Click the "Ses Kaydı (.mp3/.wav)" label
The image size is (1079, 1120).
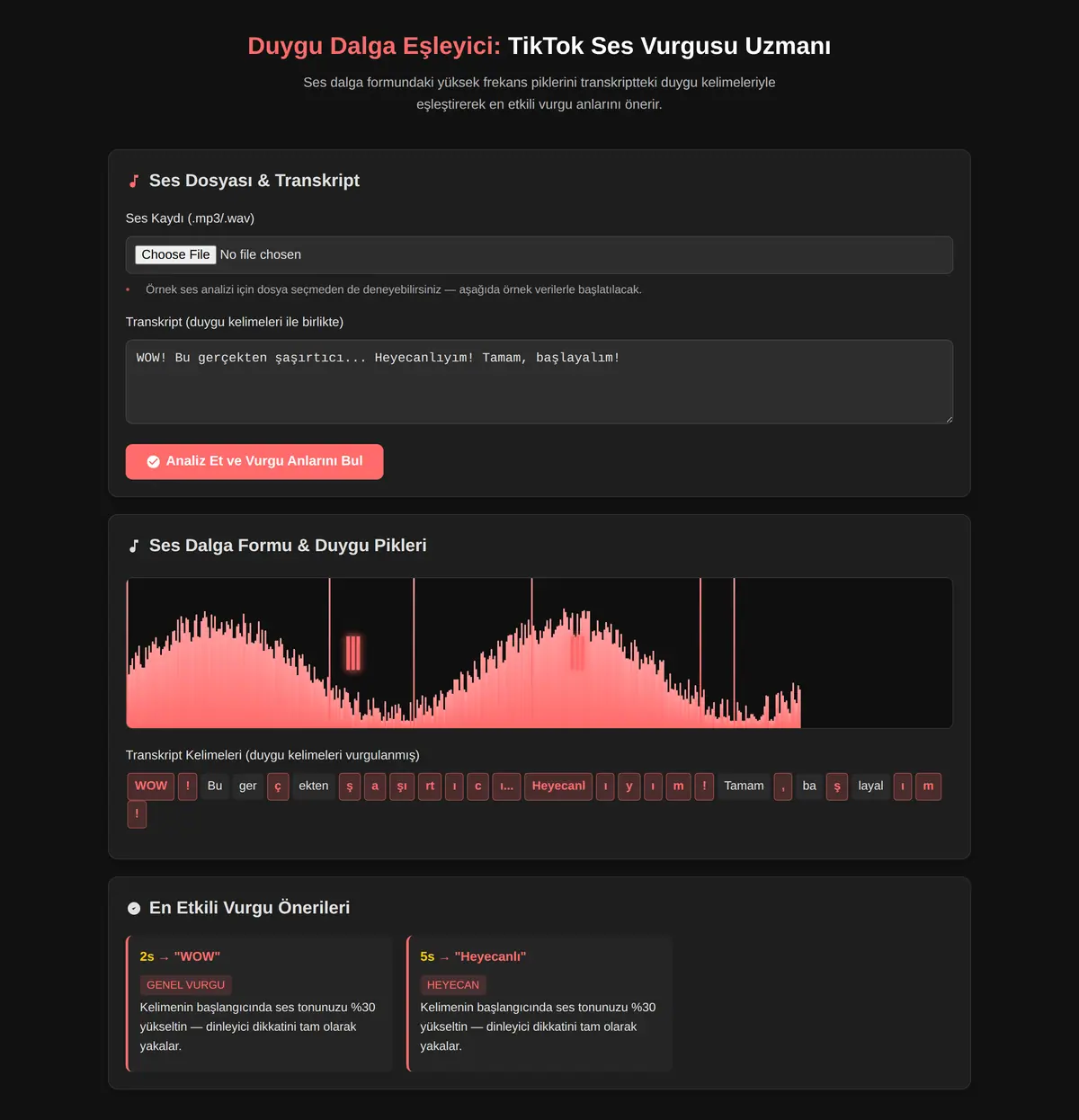pyautogui.click(x=190, y=218)
